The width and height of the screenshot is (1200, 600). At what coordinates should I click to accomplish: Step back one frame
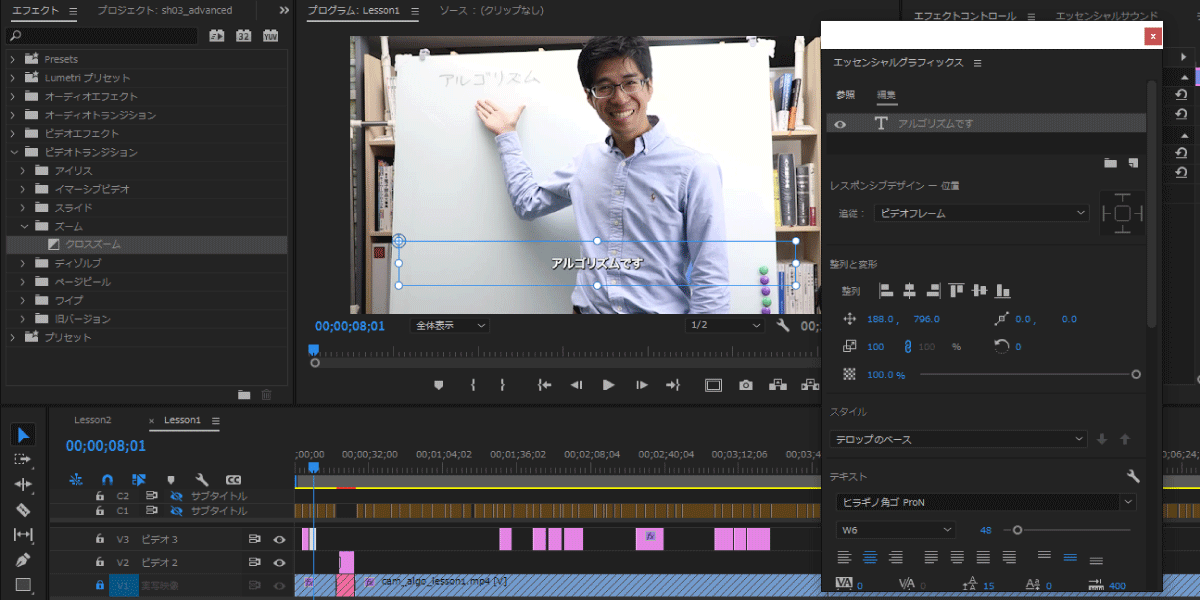(576, 385)
